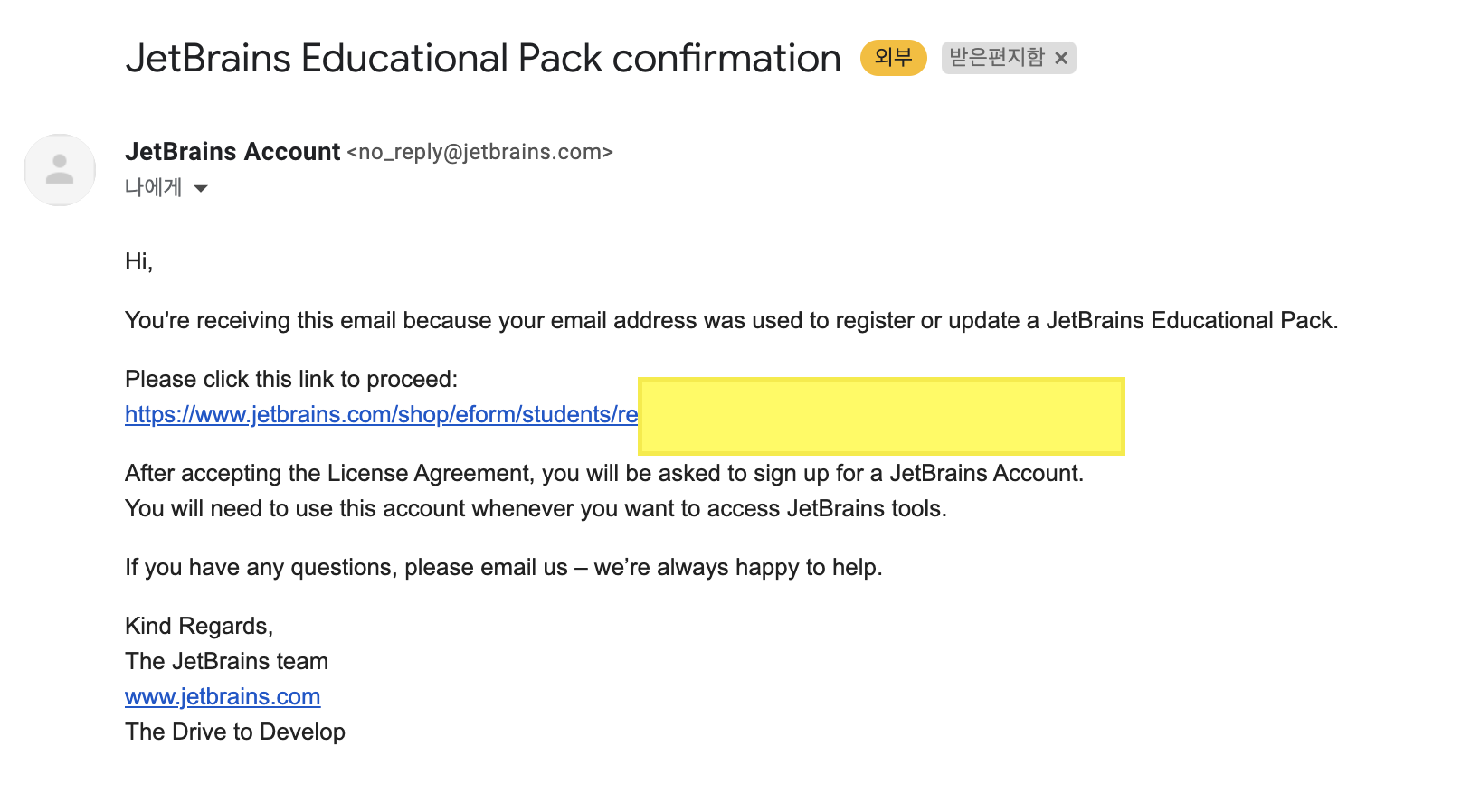Click the 'You're receiving this email' paragraph
This screenshot has width=1480, height=812.
[x=731, y=320]
